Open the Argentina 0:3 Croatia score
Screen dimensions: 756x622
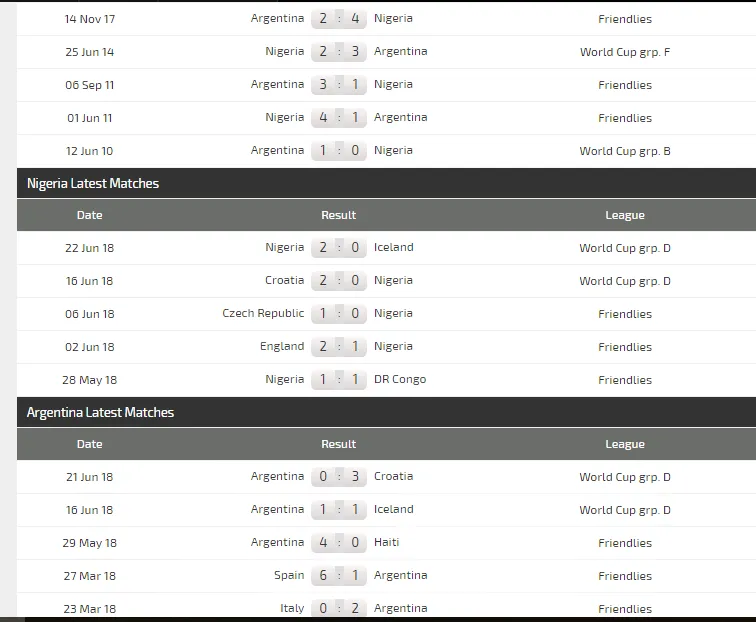(x=339, y=476)
